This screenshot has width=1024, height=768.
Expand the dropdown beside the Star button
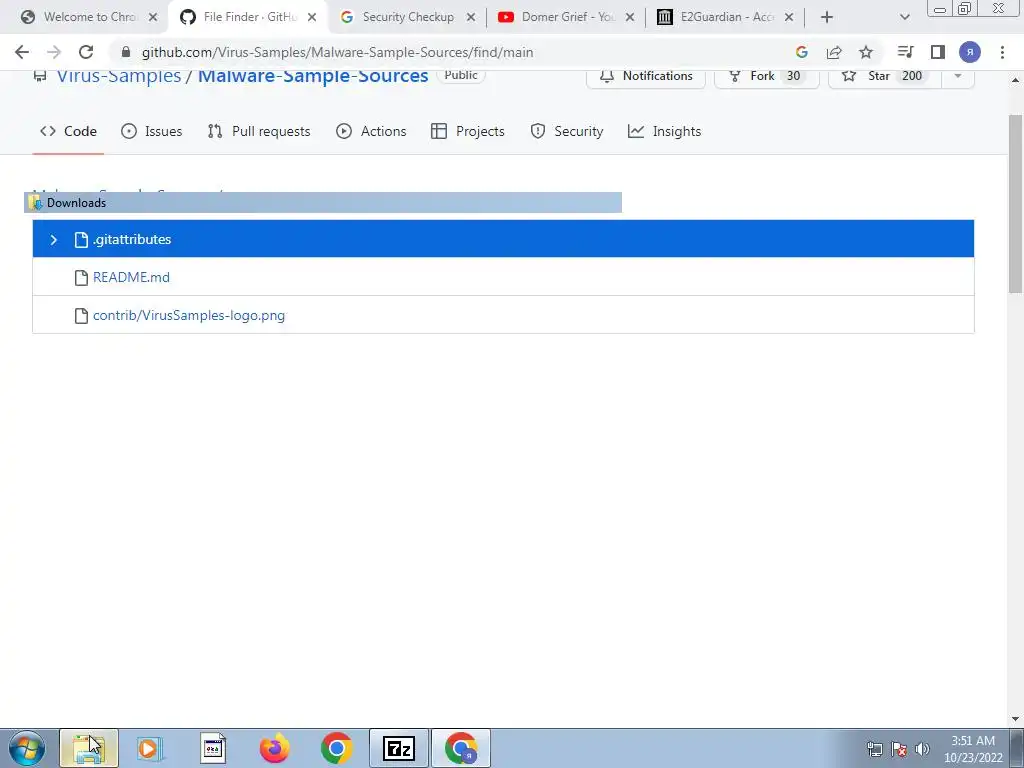(x=957, y=76)
